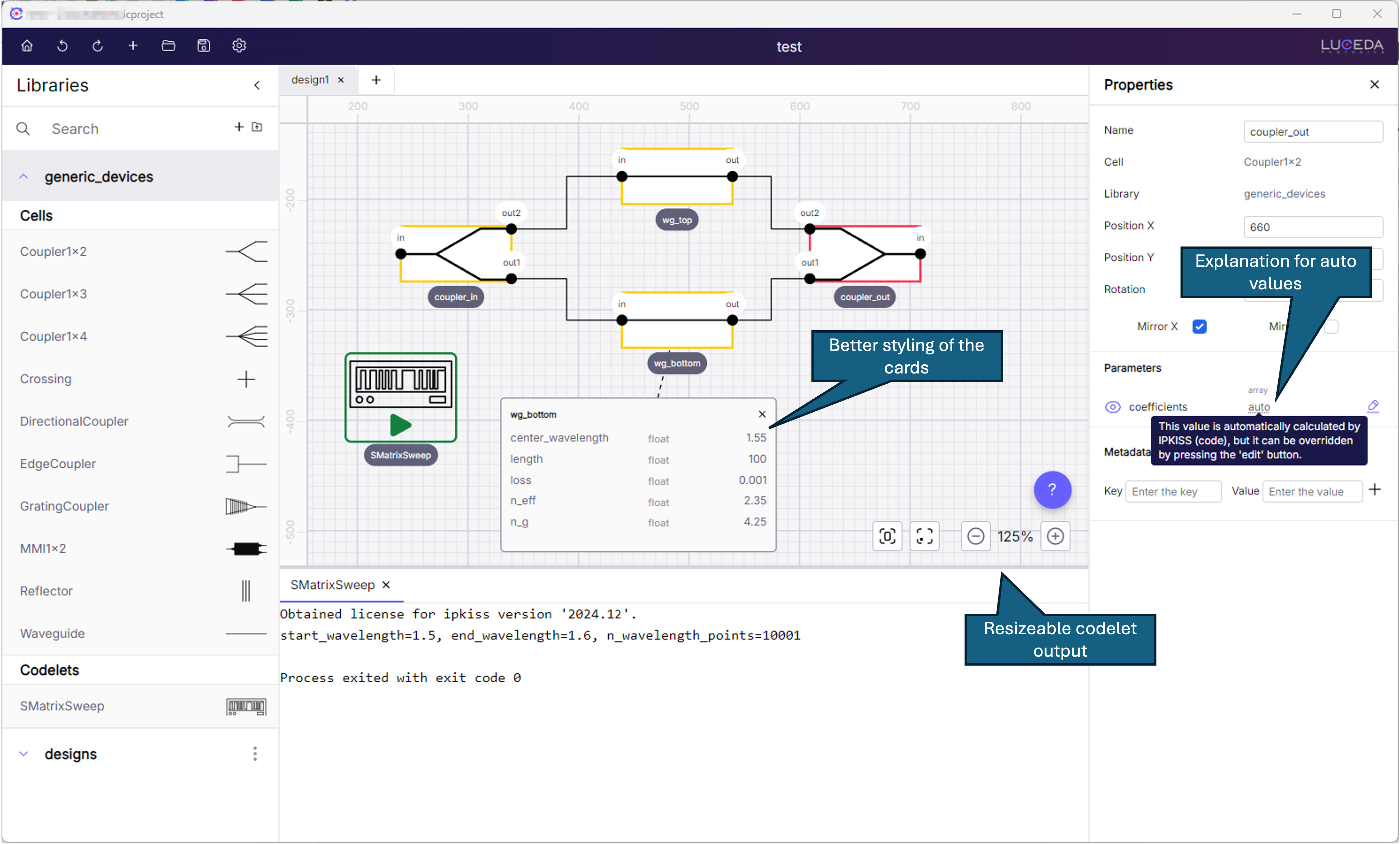The width and height of the screenshot is (1400, 844).
Task: Uncheck the Mirror X checkbox
Action: point(1199,327)
